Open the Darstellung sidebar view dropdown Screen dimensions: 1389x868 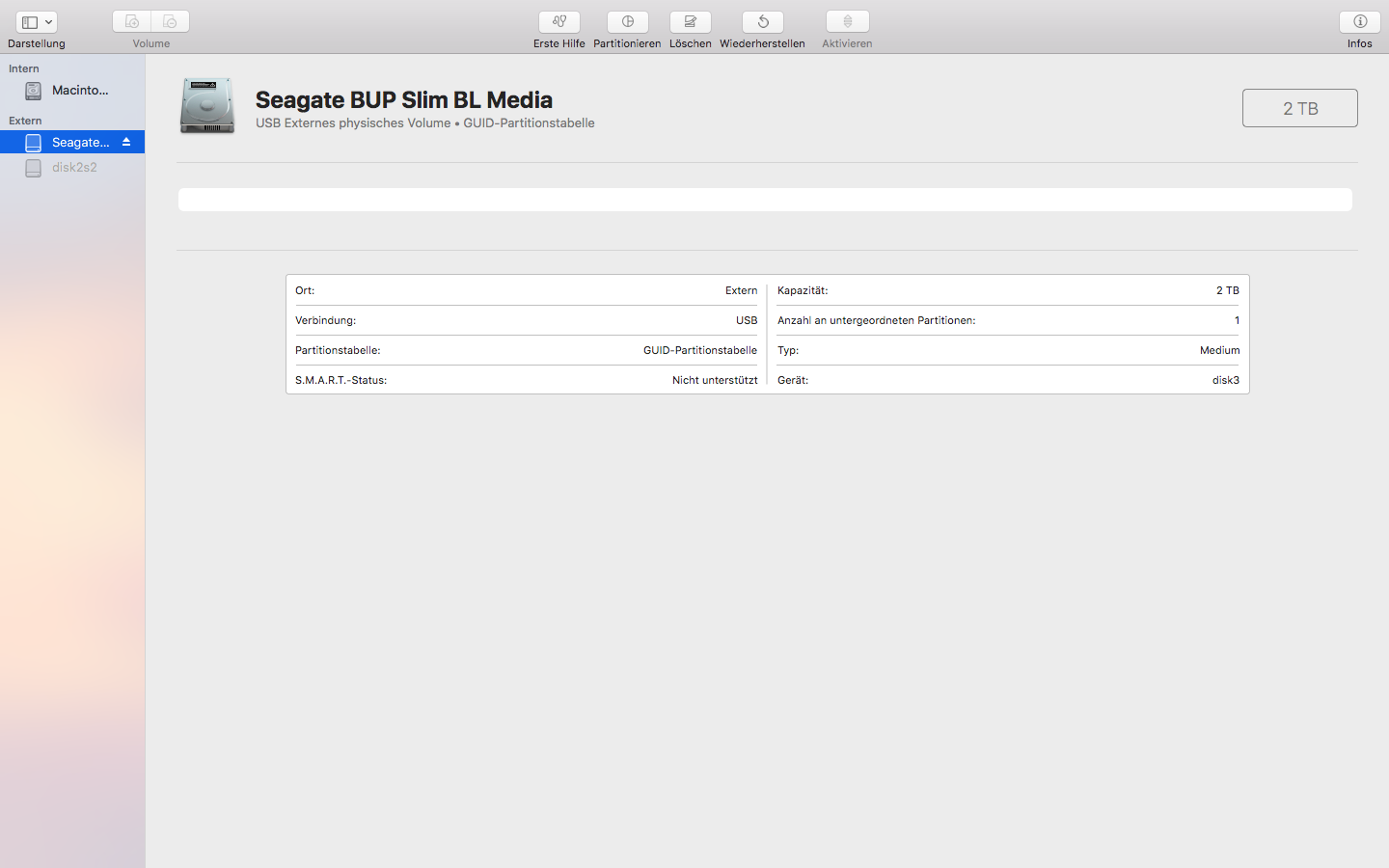pos(37,22)
